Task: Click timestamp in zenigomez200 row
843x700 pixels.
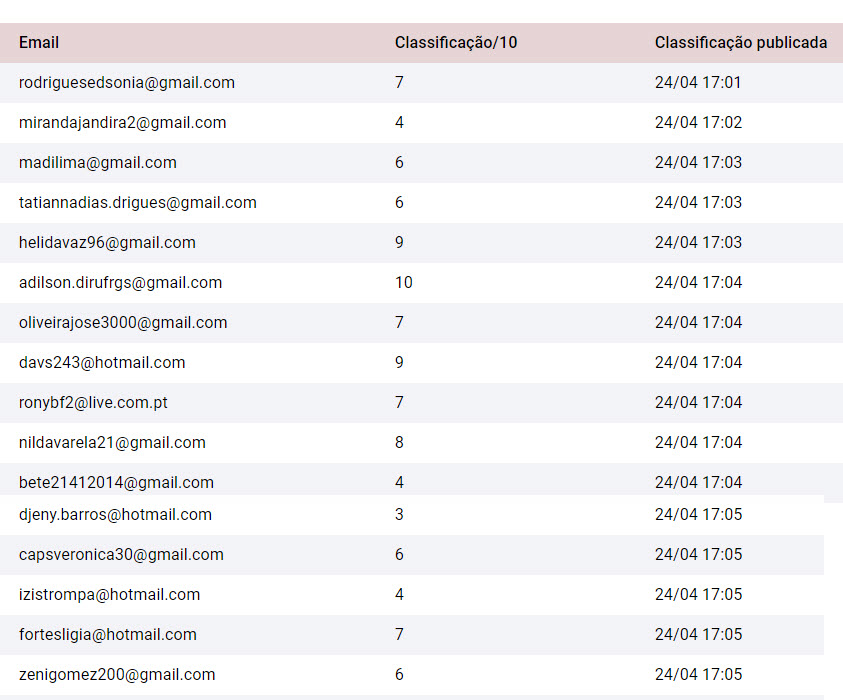Action: coord(698,674)
